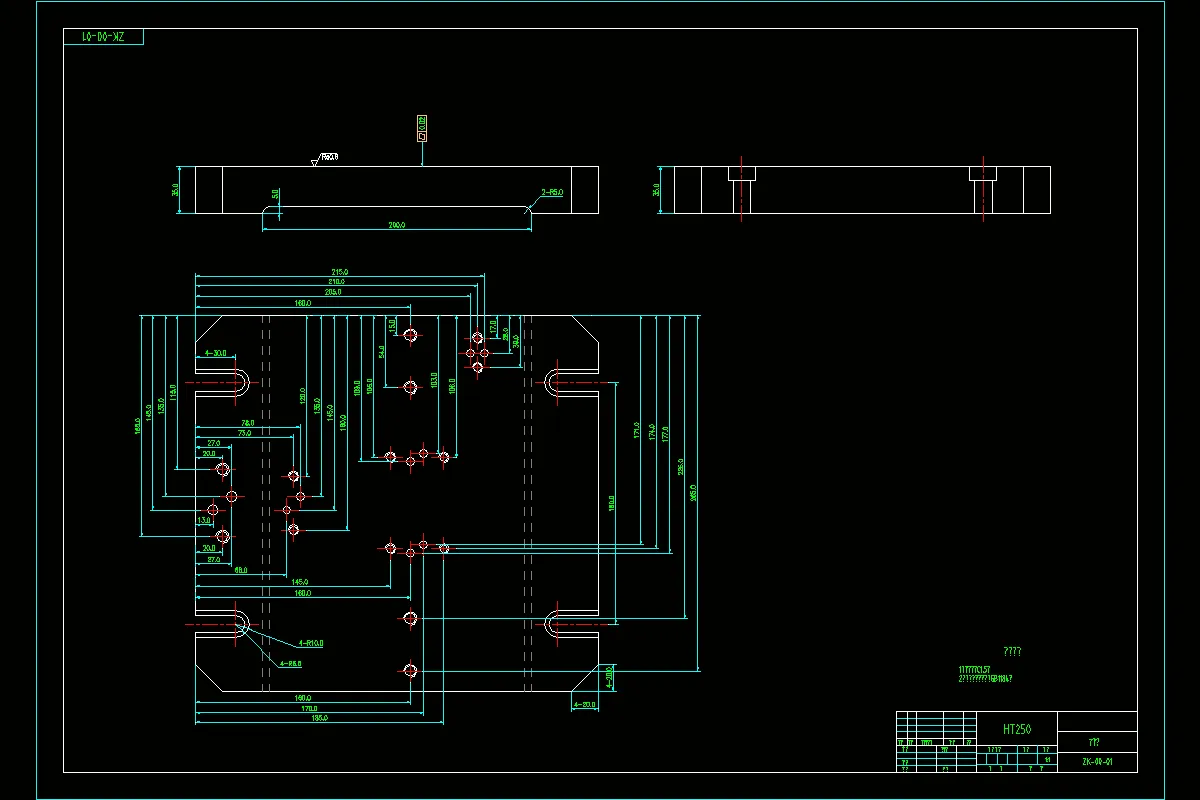Image resolution: width=1200 pixels, height=800 pixels.
Task: Click the HT250 material label
Action: tap(1016, 729)
